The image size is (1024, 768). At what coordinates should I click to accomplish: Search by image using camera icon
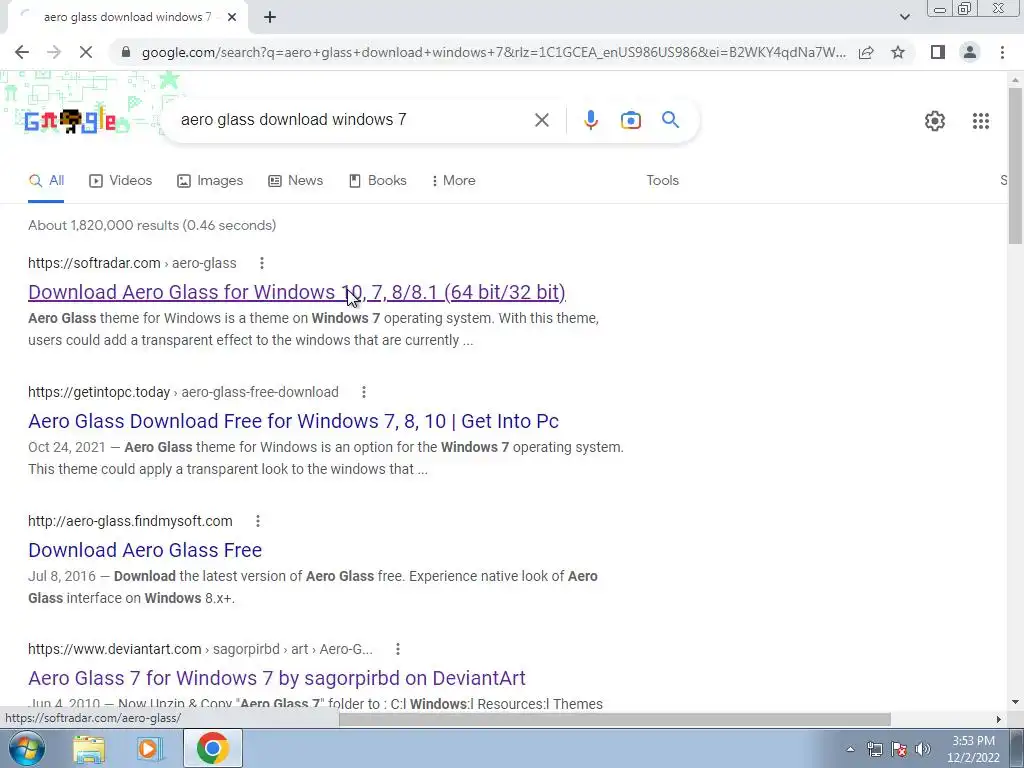click(x=631, y=120)
